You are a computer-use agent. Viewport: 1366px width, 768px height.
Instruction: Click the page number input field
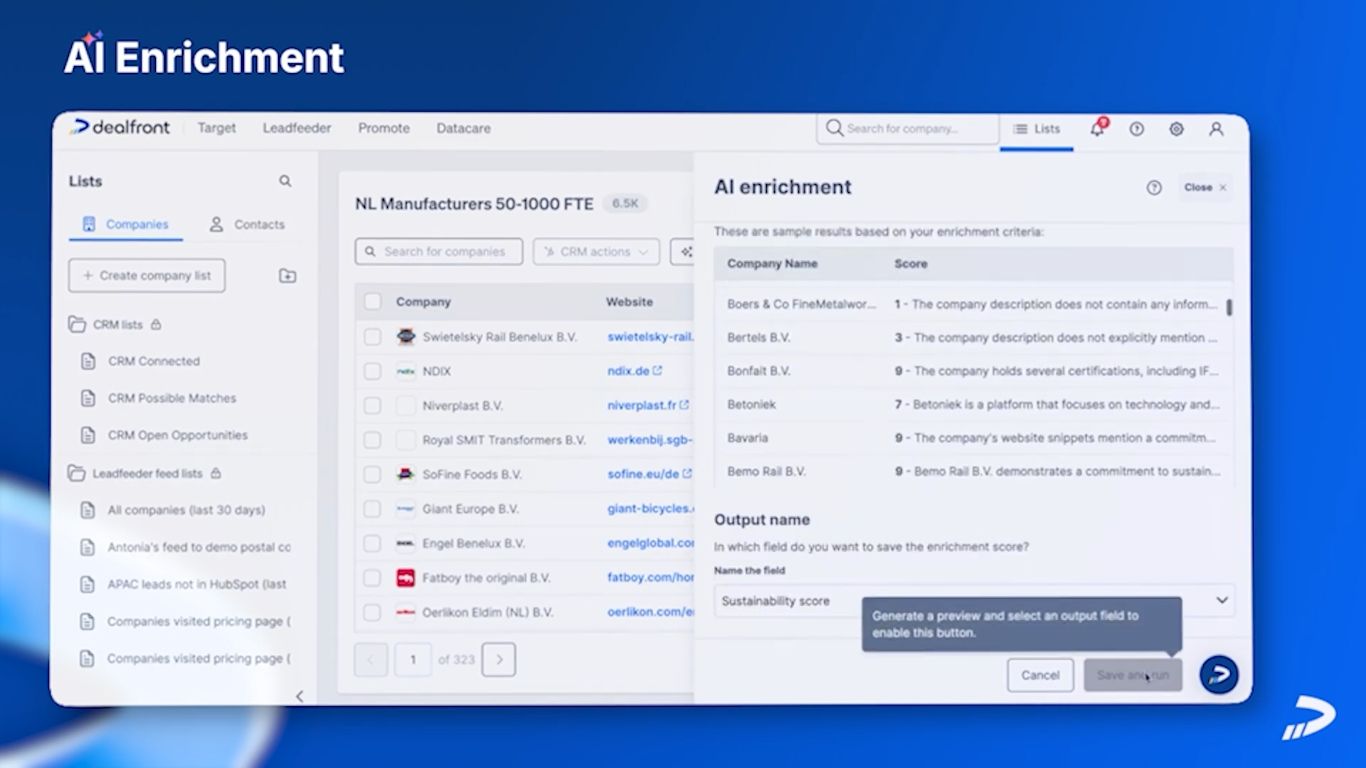[x=412, y=660]
